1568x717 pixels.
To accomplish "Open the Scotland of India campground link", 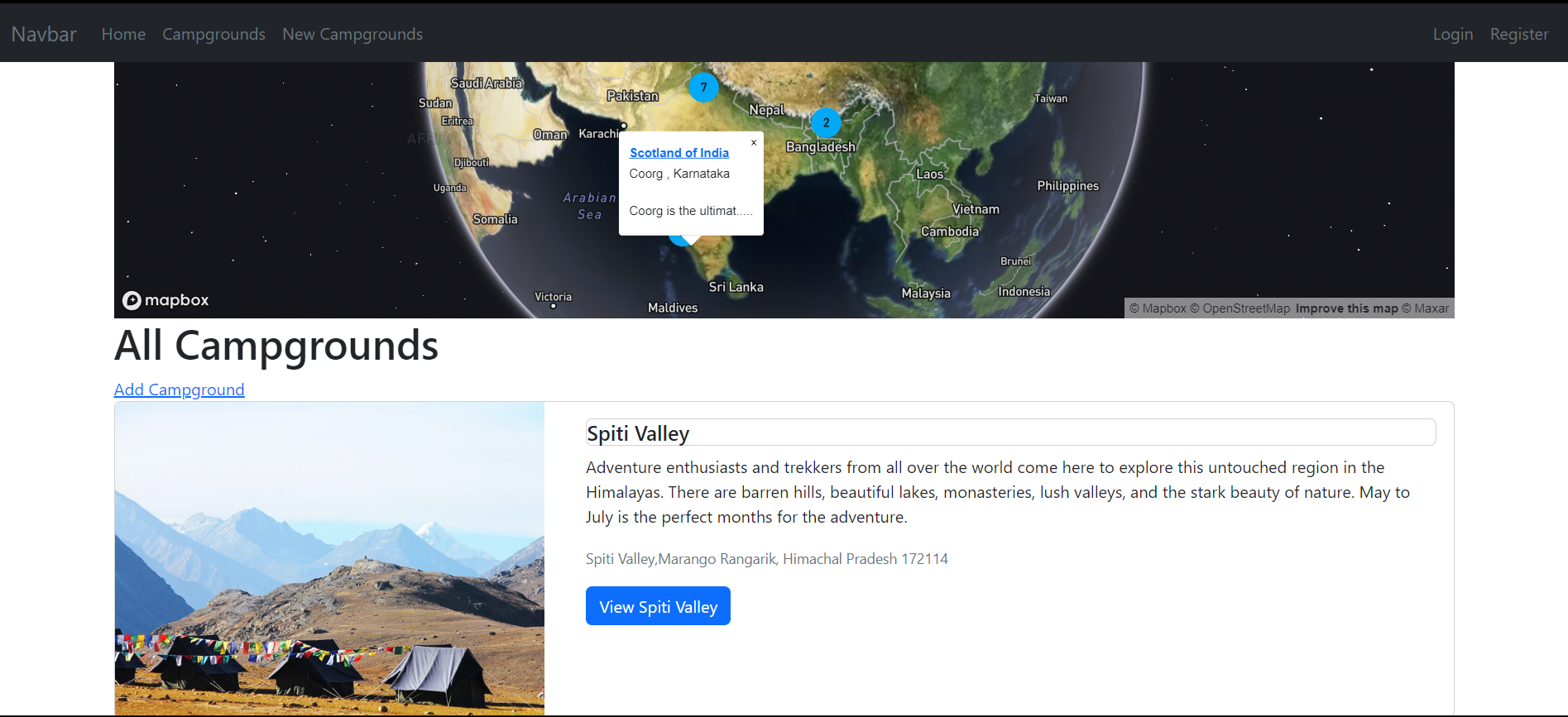I will coord(679,152).
